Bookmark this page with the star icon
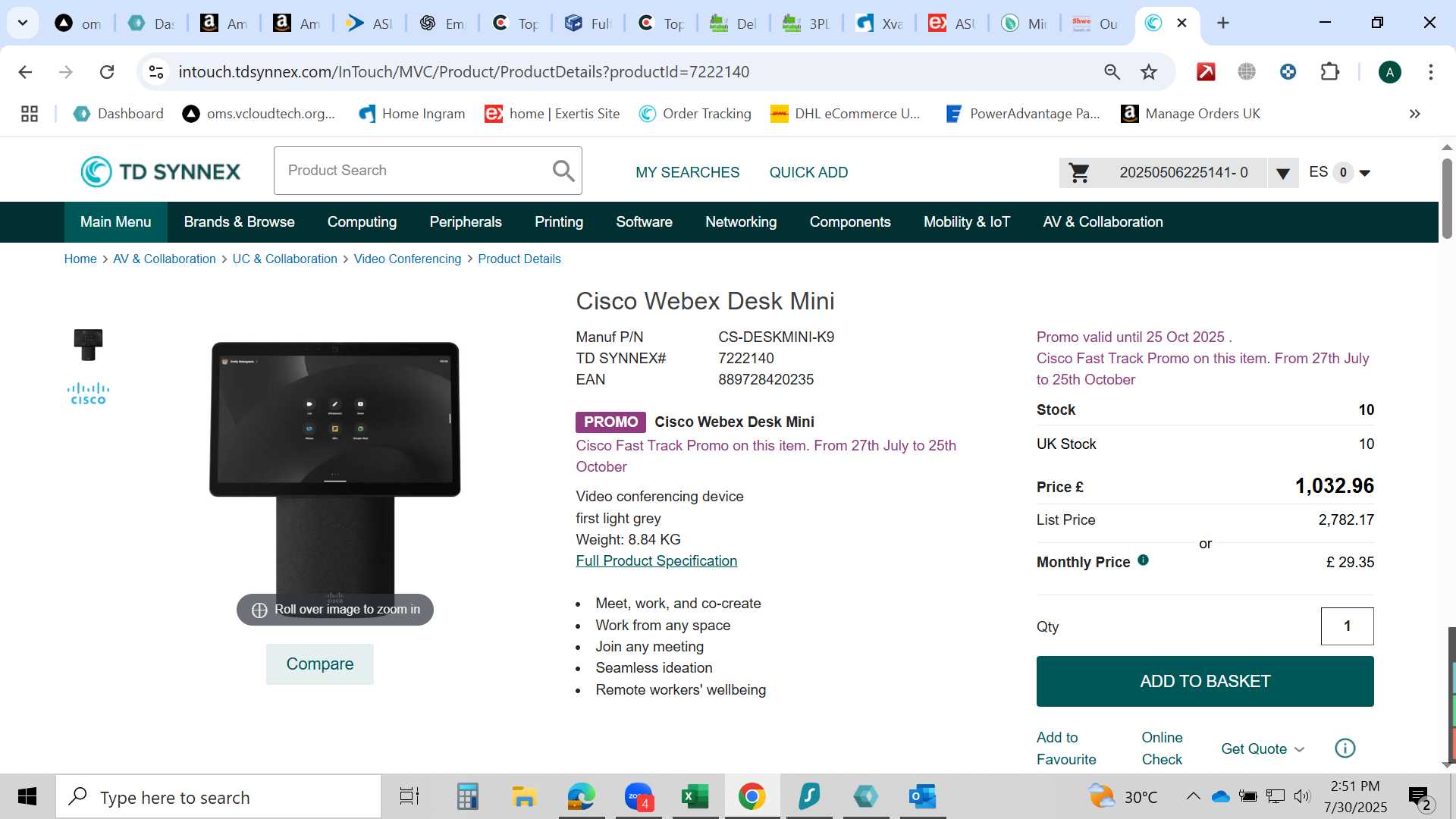The width and height of the screenshot is (1456, 819). point(1149,72)
